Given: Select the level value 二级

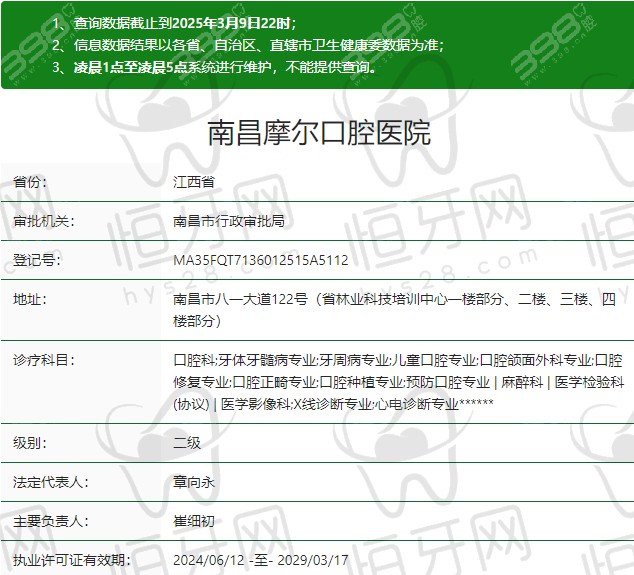Looking at the screenshot, I should pyautogui.click(x=187, y=443).
